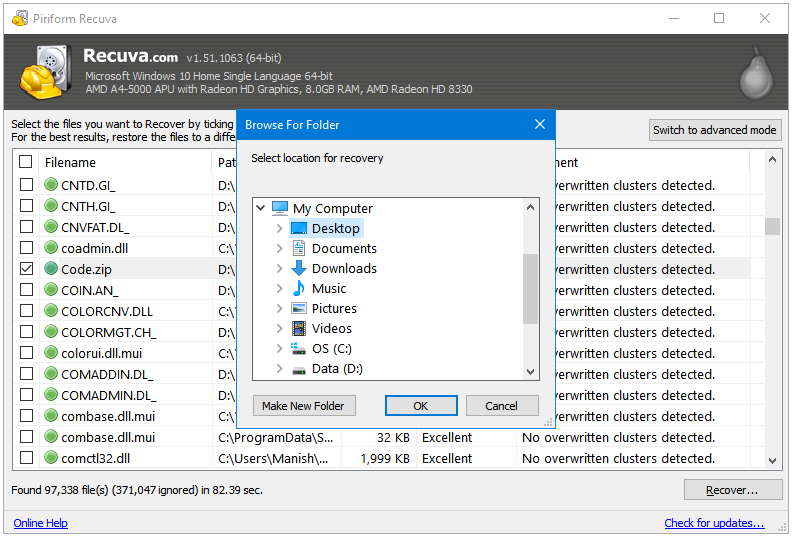Open the Online Help link
Viewport: 792px width, 538px height.
click(x=40, y=523)
